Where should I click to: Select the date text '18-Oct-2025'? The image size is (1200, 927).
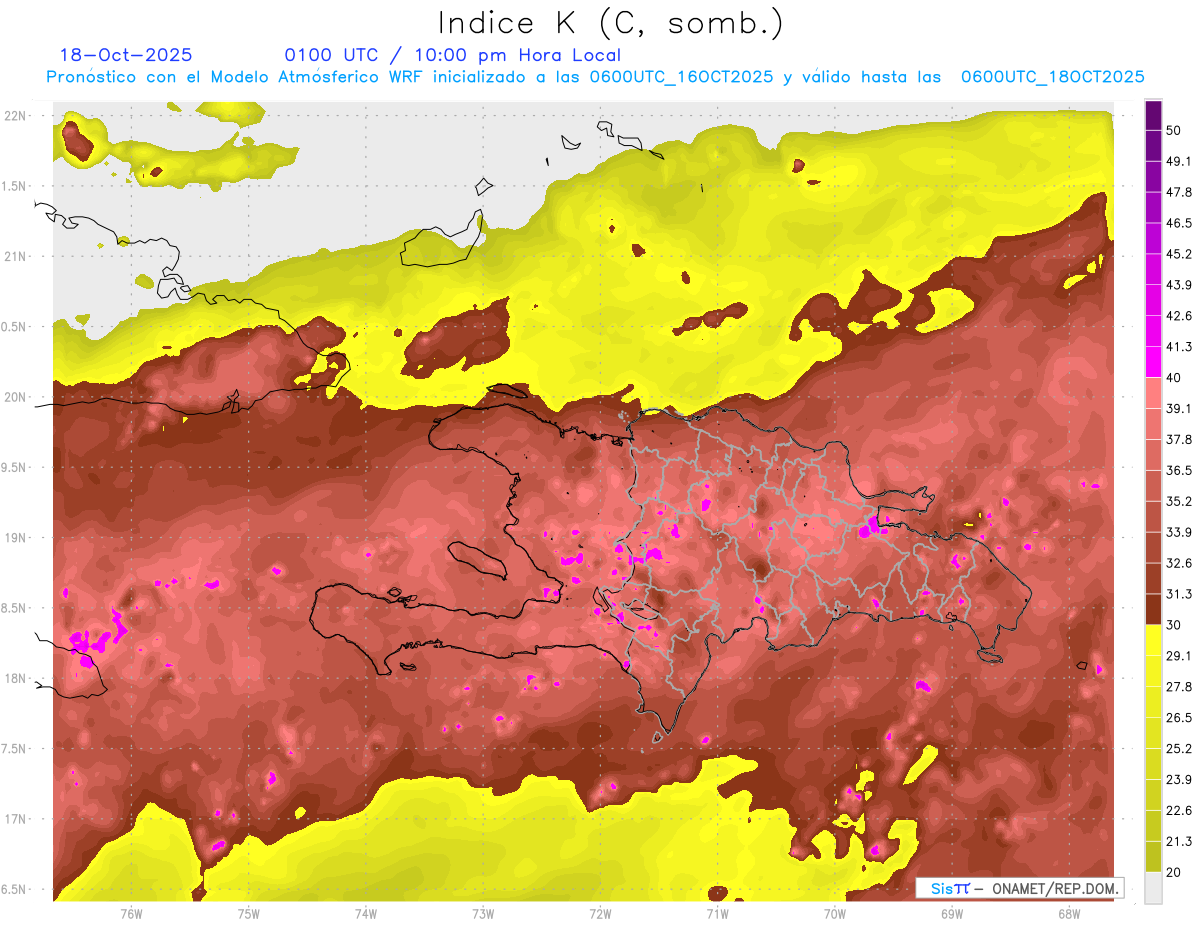tap(126, 55)
